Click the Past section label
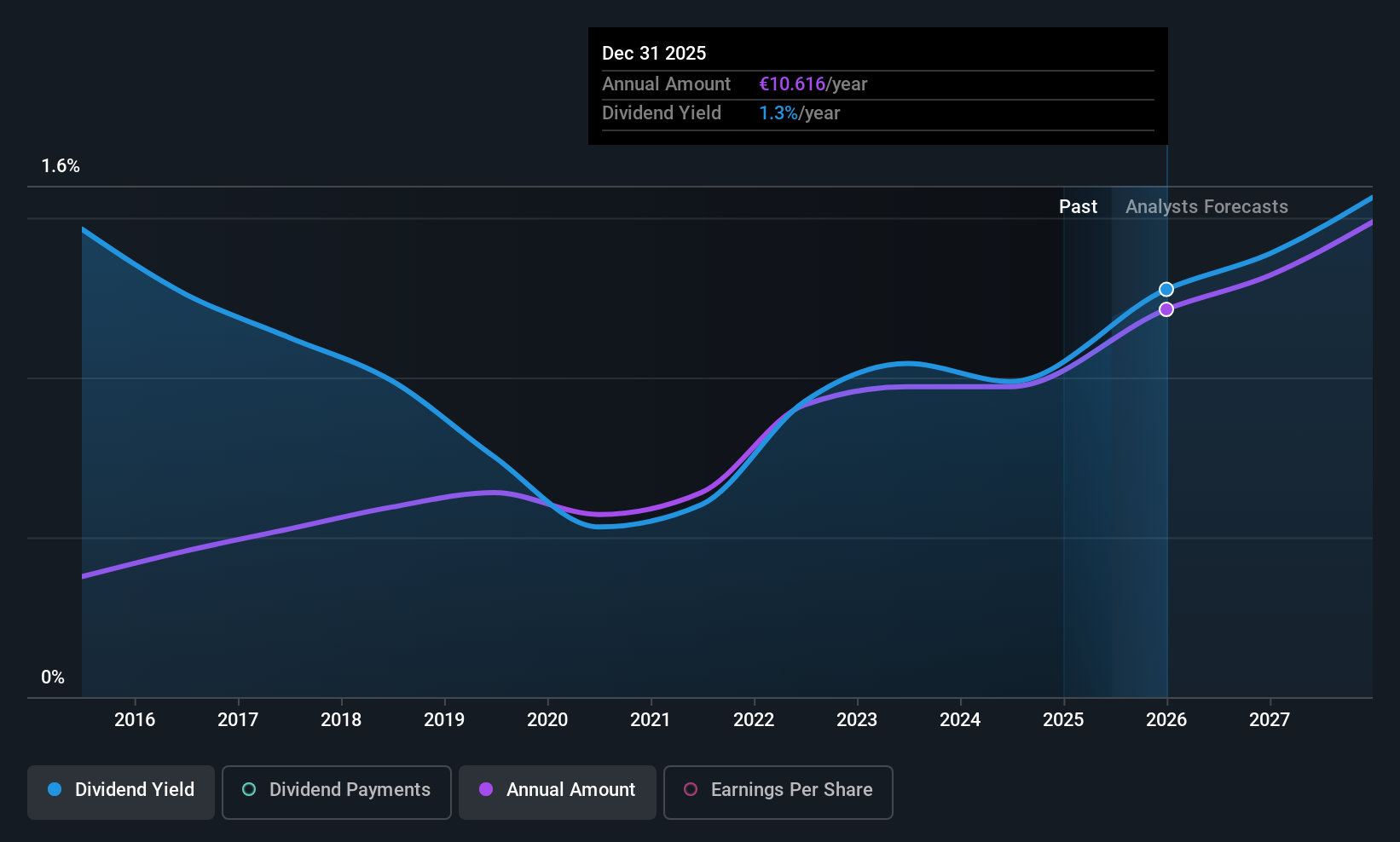 click(x=1078, y=207)
